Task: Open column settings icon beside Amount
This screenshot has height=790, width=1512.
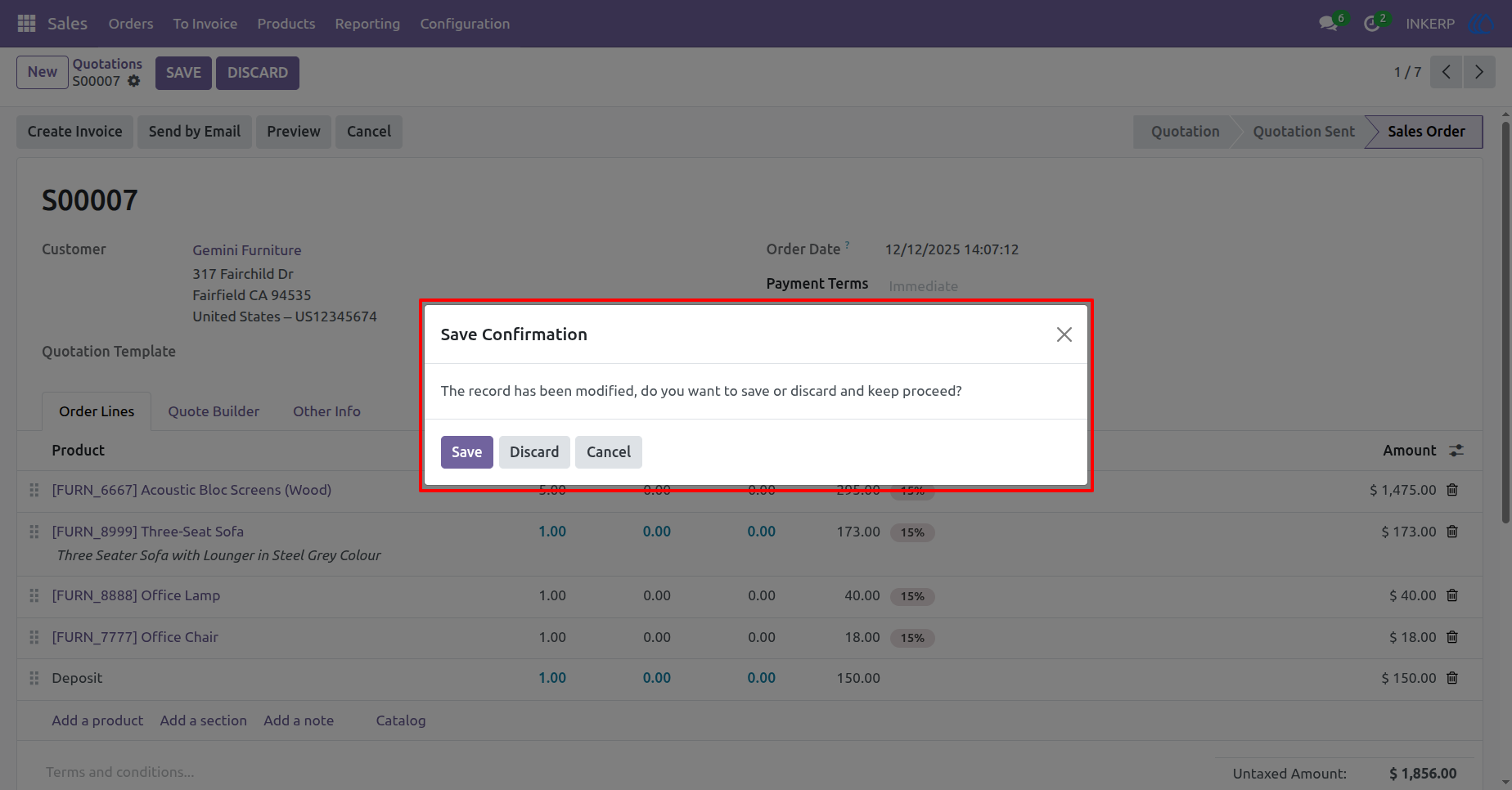Action: click(x=1456, y=451)
